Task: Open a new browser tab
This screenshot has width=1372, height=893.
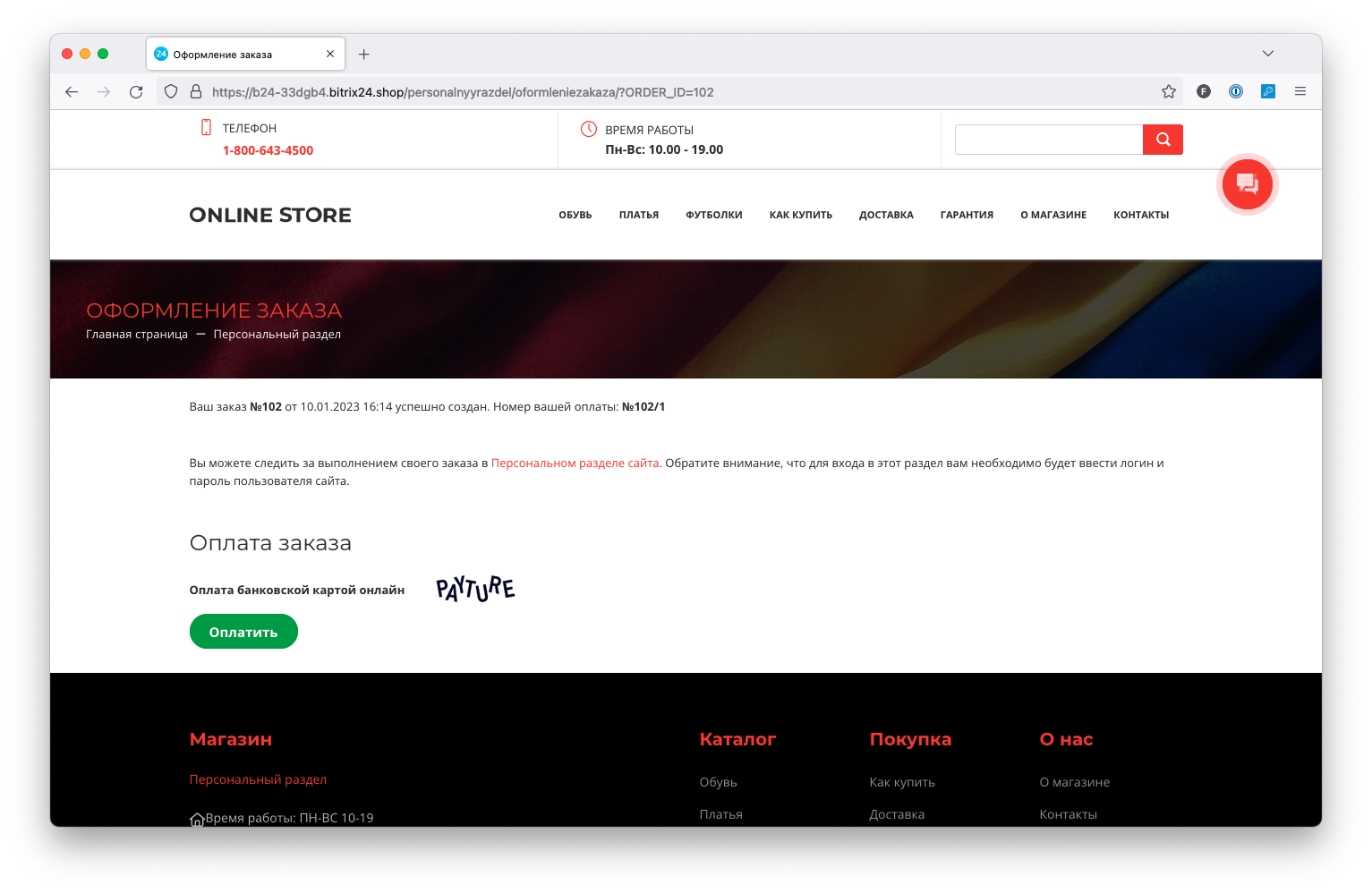Action: pyautogui.click(x=364, y=54)
